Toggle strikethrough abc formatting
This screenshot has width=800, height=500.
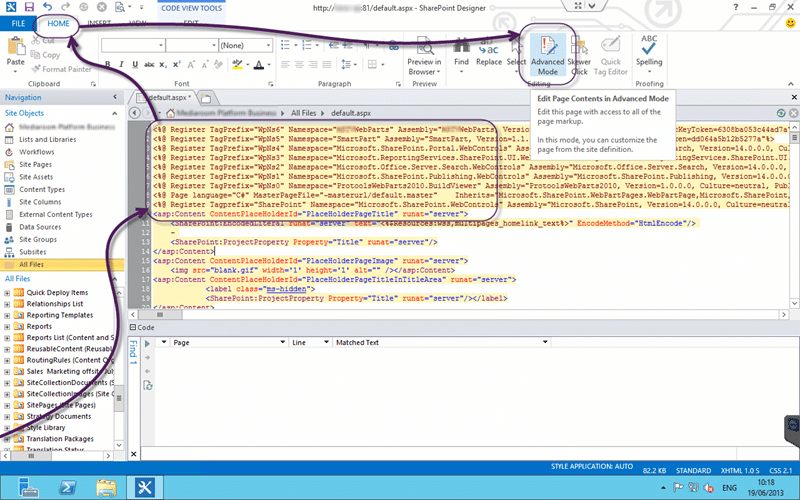(x=149, y=64)
